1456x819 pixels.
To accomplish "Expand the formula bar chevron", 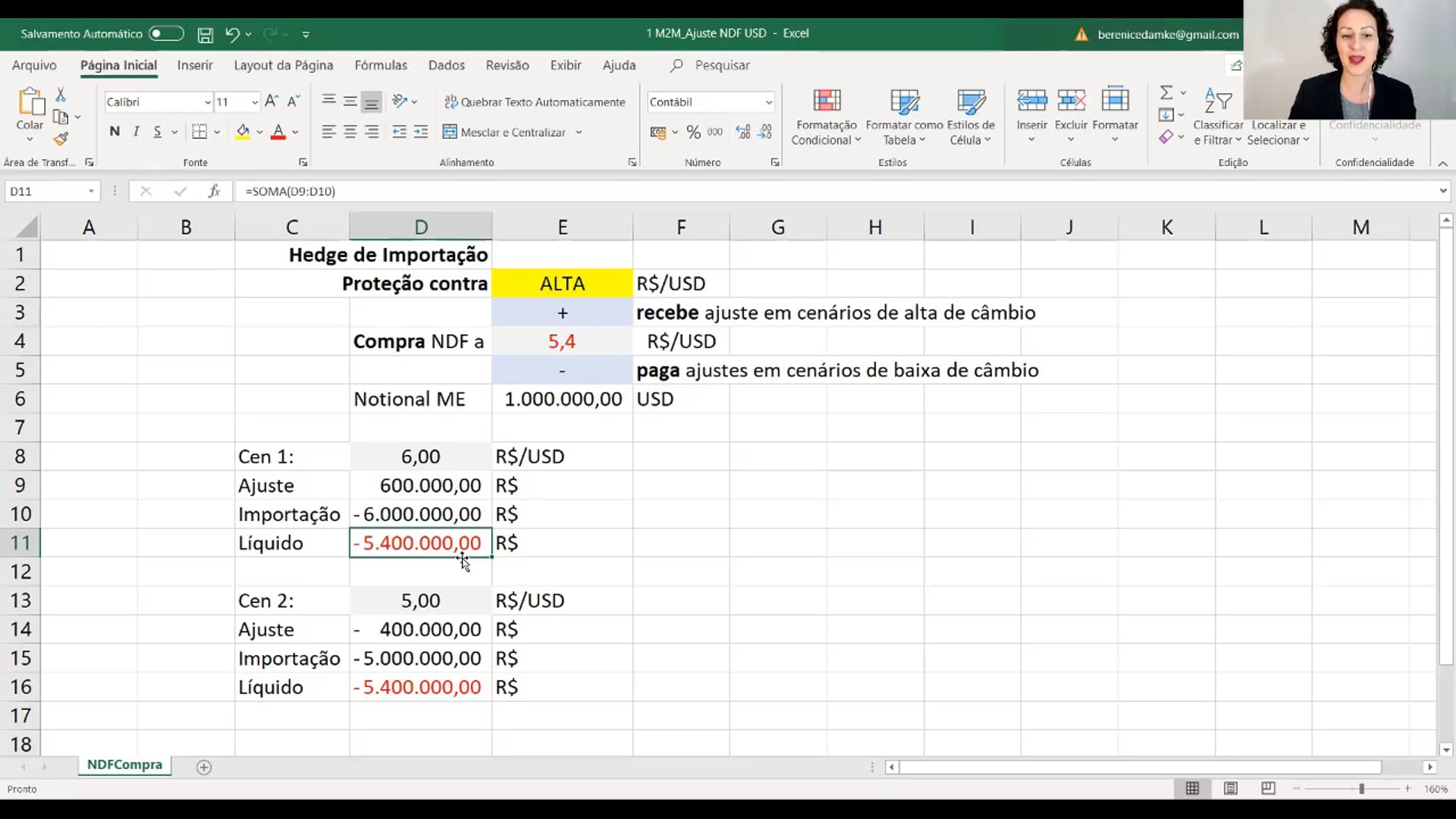I will click(x=1442, y=191).
